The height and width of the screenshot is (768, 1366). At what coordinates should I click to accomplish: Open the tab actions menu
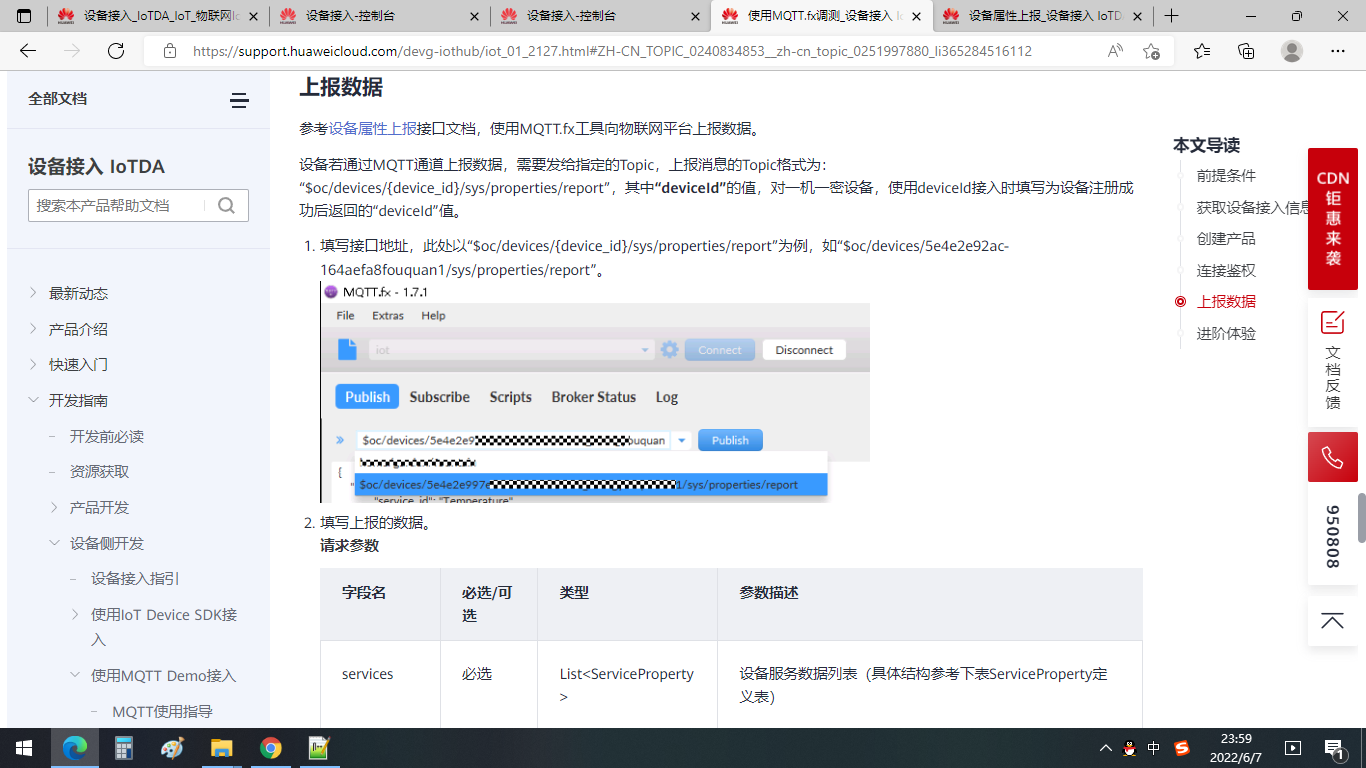pyautogui.click(x=24, y=16)
